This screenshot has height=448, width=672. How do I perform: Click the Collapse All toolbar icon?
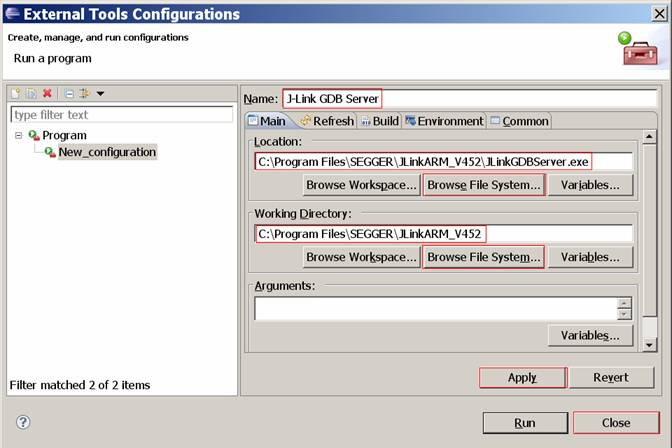pyautogui.click(x=69, y=93)
